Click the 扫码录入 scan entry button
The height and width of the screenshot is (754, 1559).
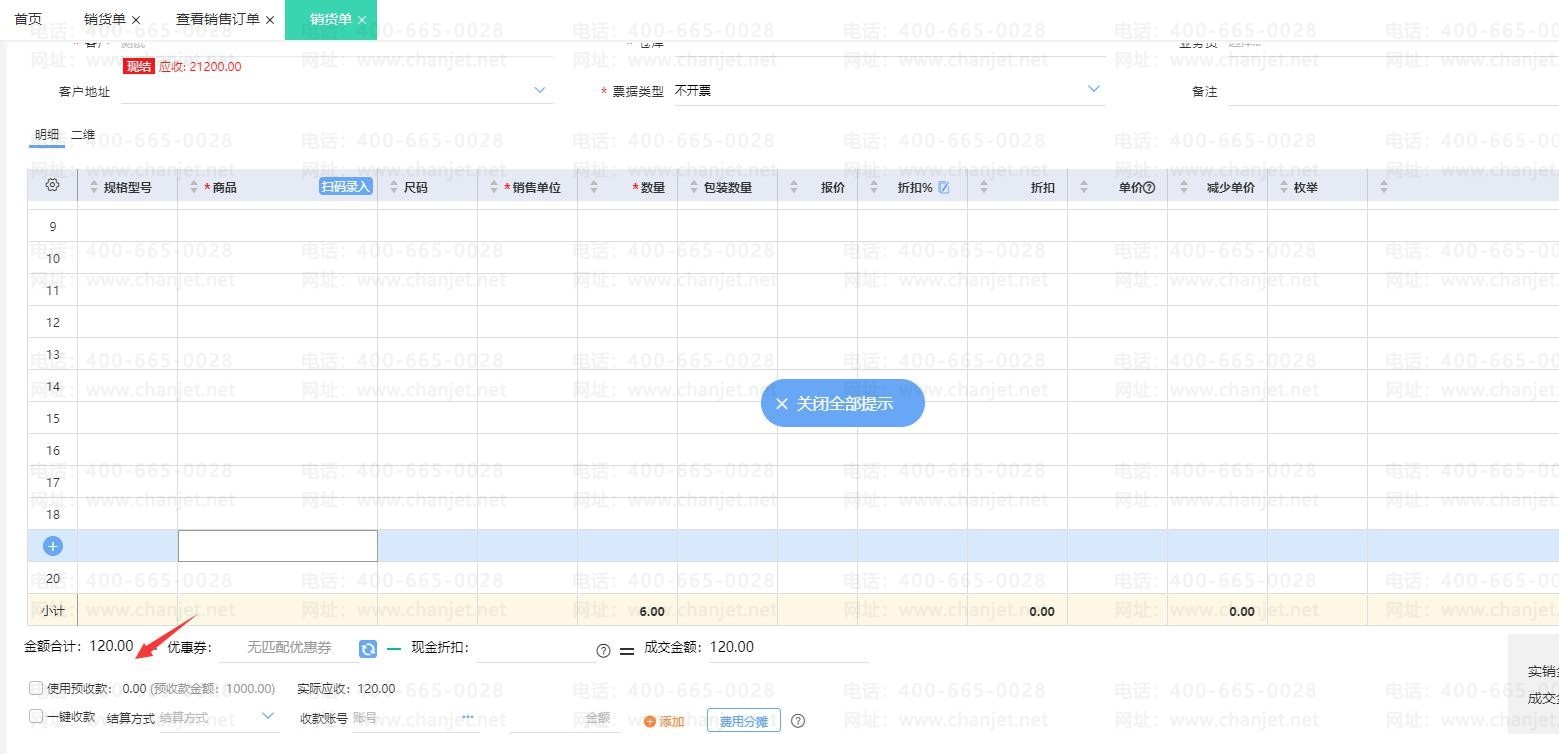pyautogui.click(x=346, y=187)
